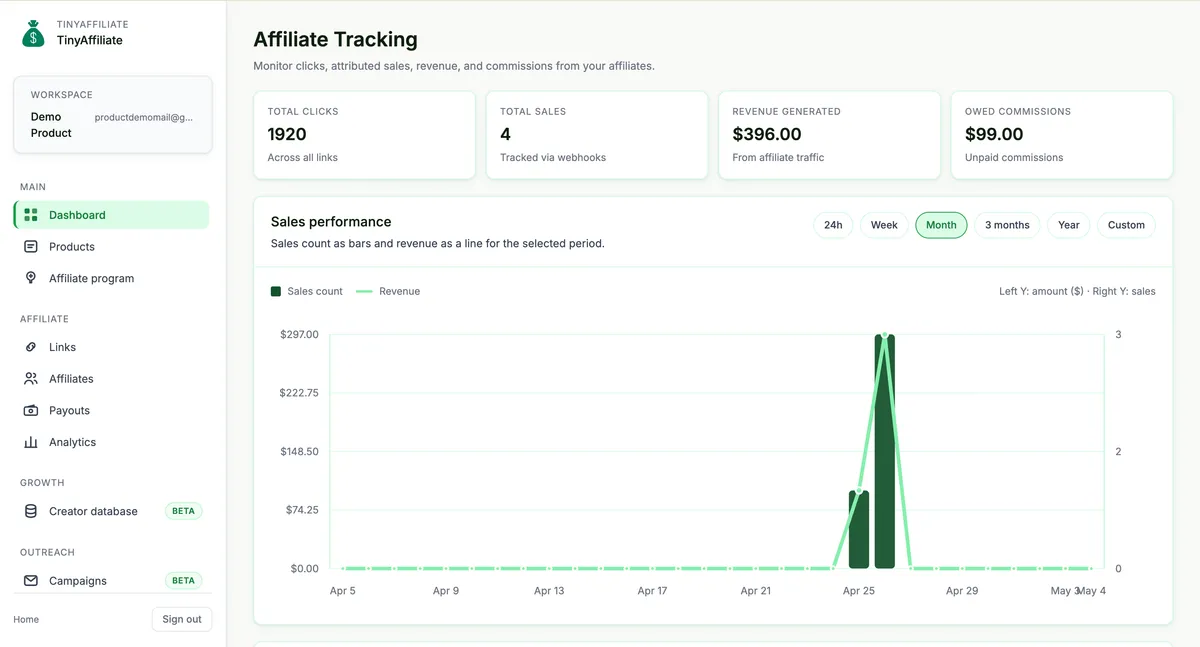Viewport: 1200px width, 647px height.
Task: Click the Affiliate program pin icon
Action: point(30,278)
